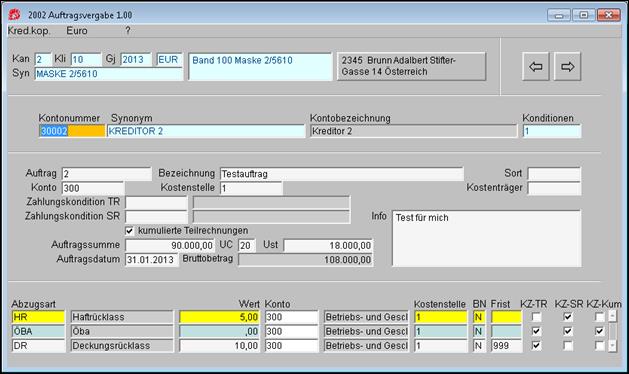
Task: Uncheck KZ-TR in the DR row
Action: tap(536, 346)
